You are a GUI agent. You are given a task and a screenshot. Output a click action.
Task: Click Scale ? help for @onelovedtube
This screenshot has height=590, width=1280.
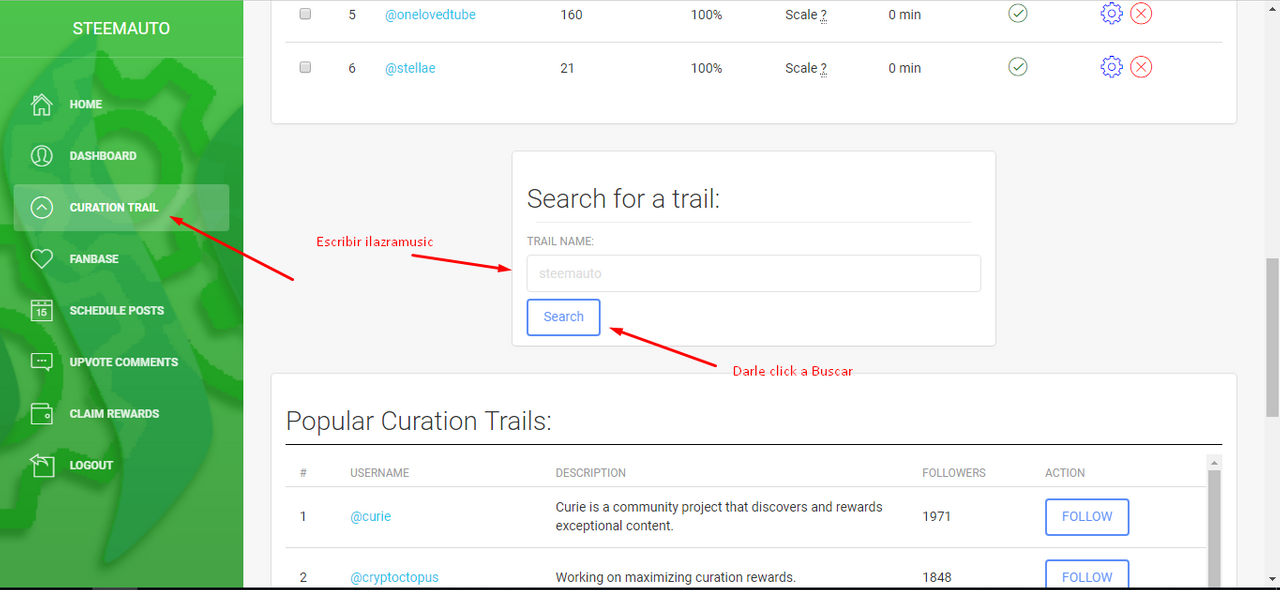[806, 15]
